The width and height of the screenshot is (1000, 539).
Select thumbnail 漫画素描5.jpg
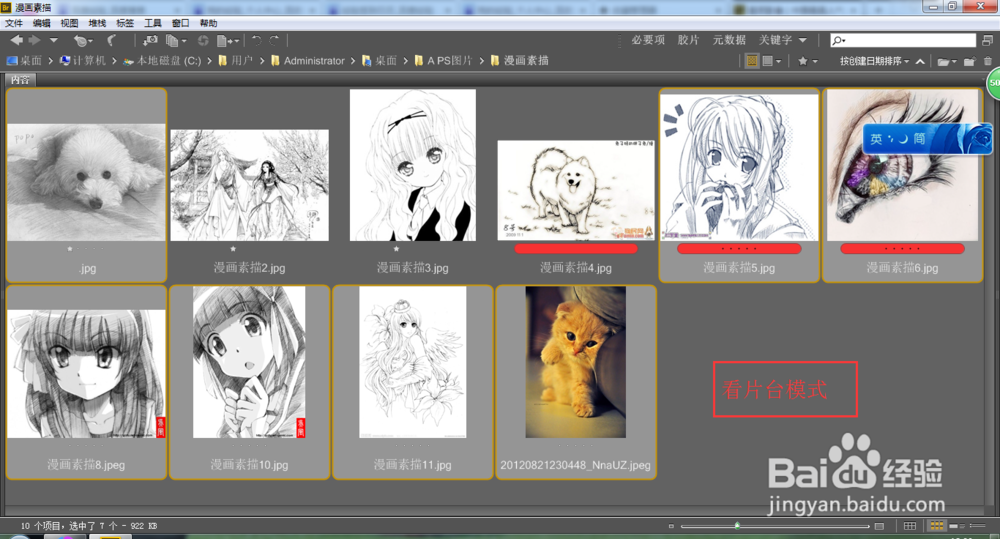point(739,167)
